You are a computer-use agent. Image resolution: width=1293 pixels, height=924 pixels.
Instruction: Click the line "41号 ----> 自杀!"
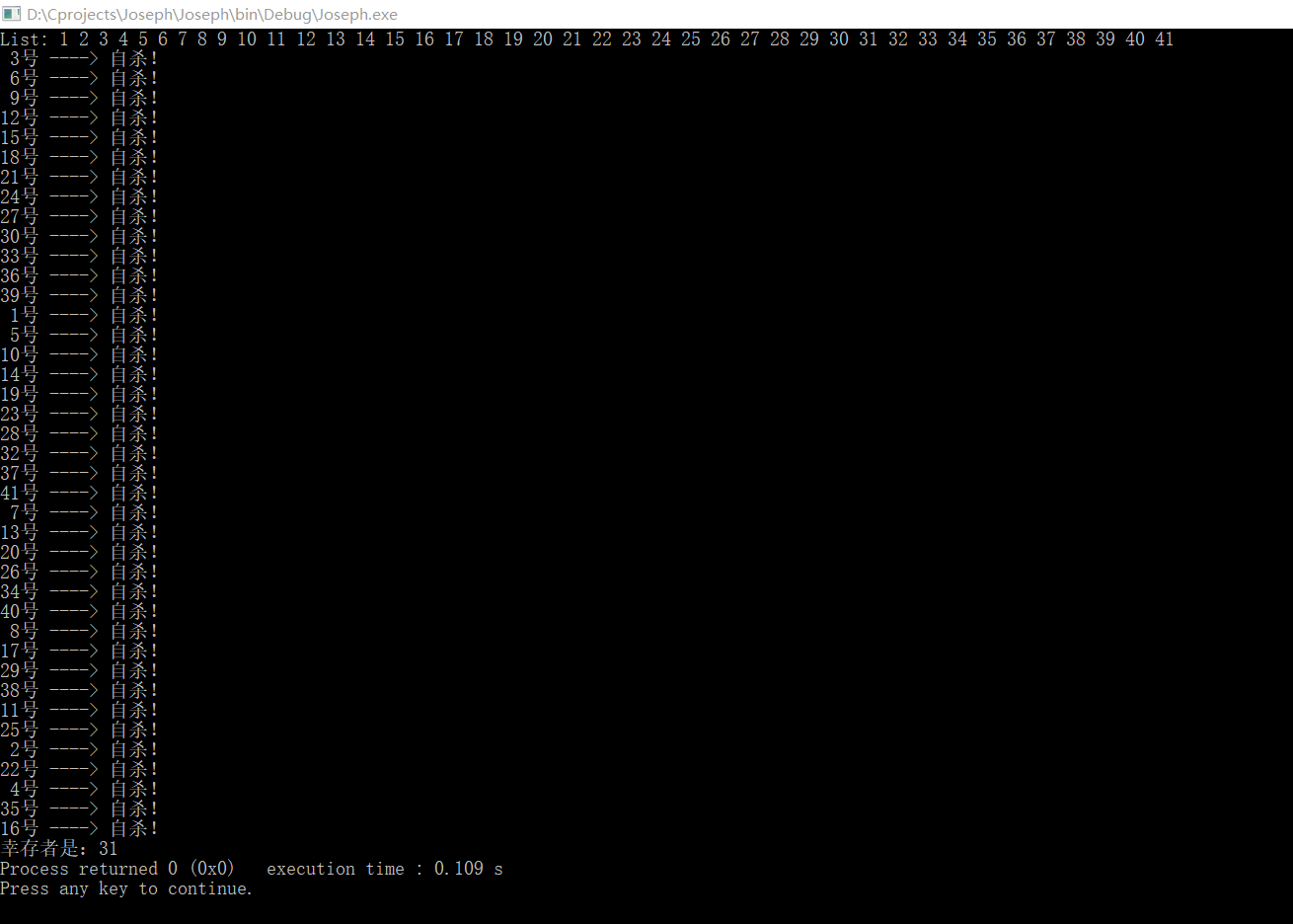(79, 493)
